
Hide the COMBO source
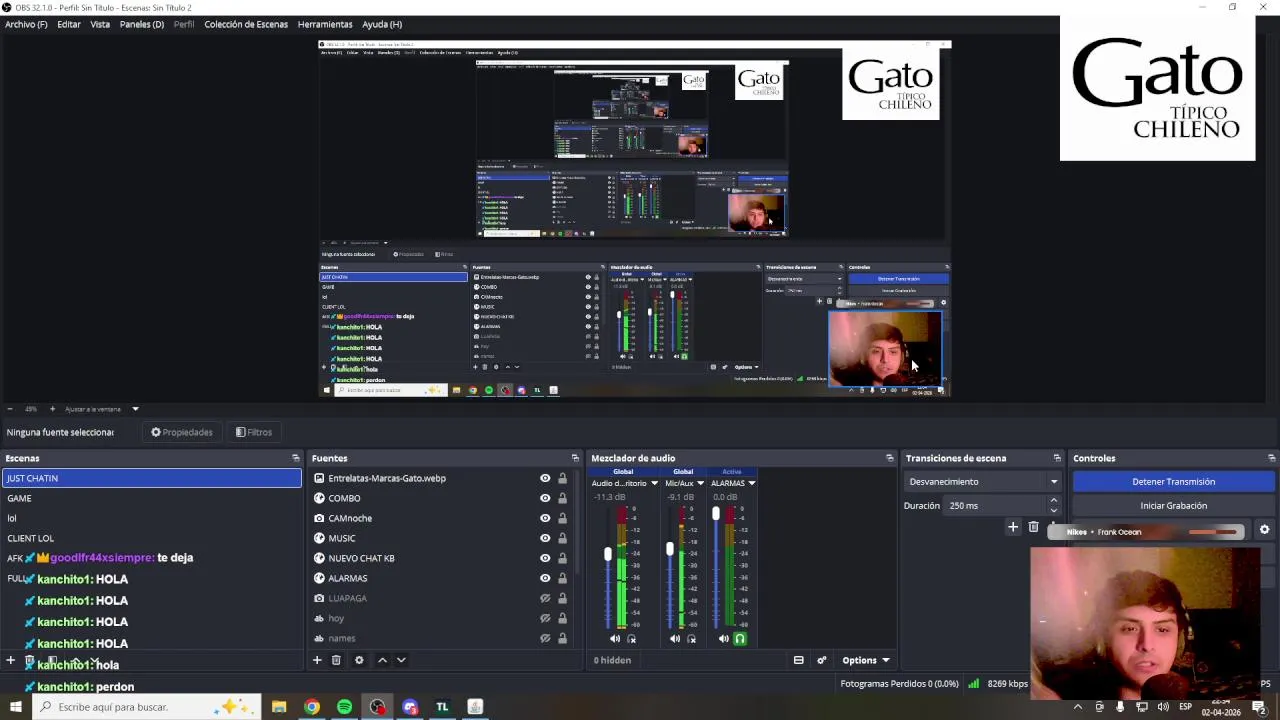pos(545,498)
